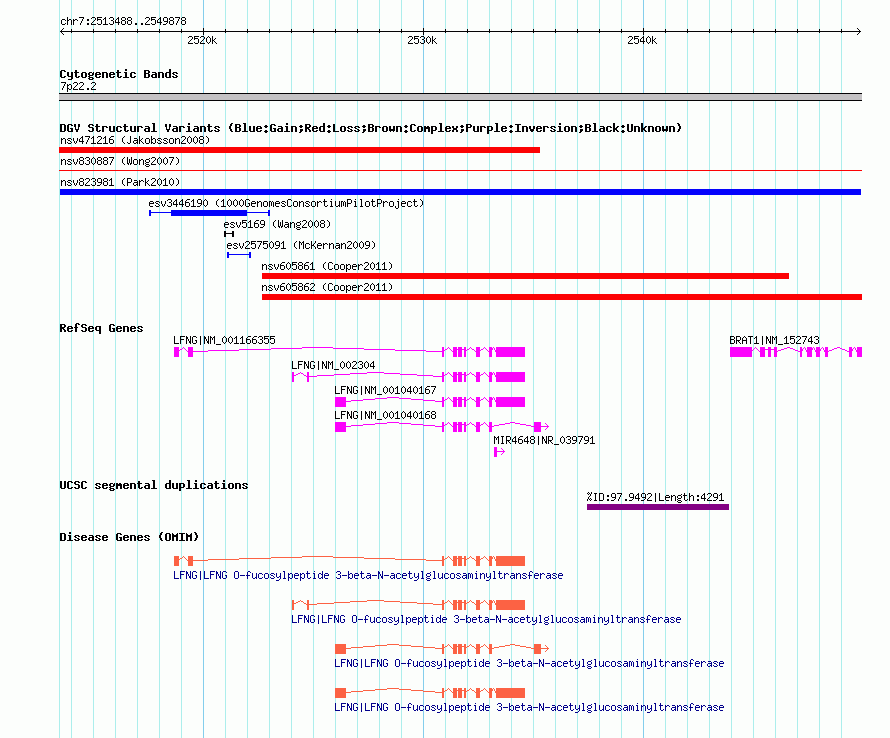Click the 2530k ruler tick label
This screenshot has height=738, width=890.
422,40
